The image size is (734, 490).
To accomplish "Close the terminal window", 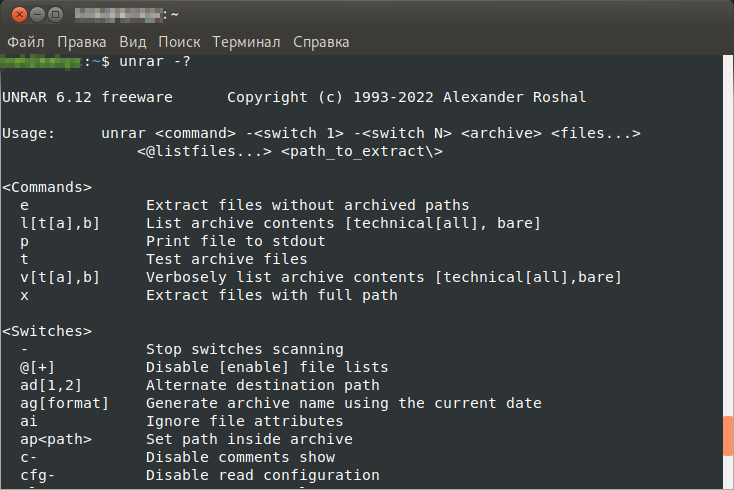I will click(x=19, y=15).
